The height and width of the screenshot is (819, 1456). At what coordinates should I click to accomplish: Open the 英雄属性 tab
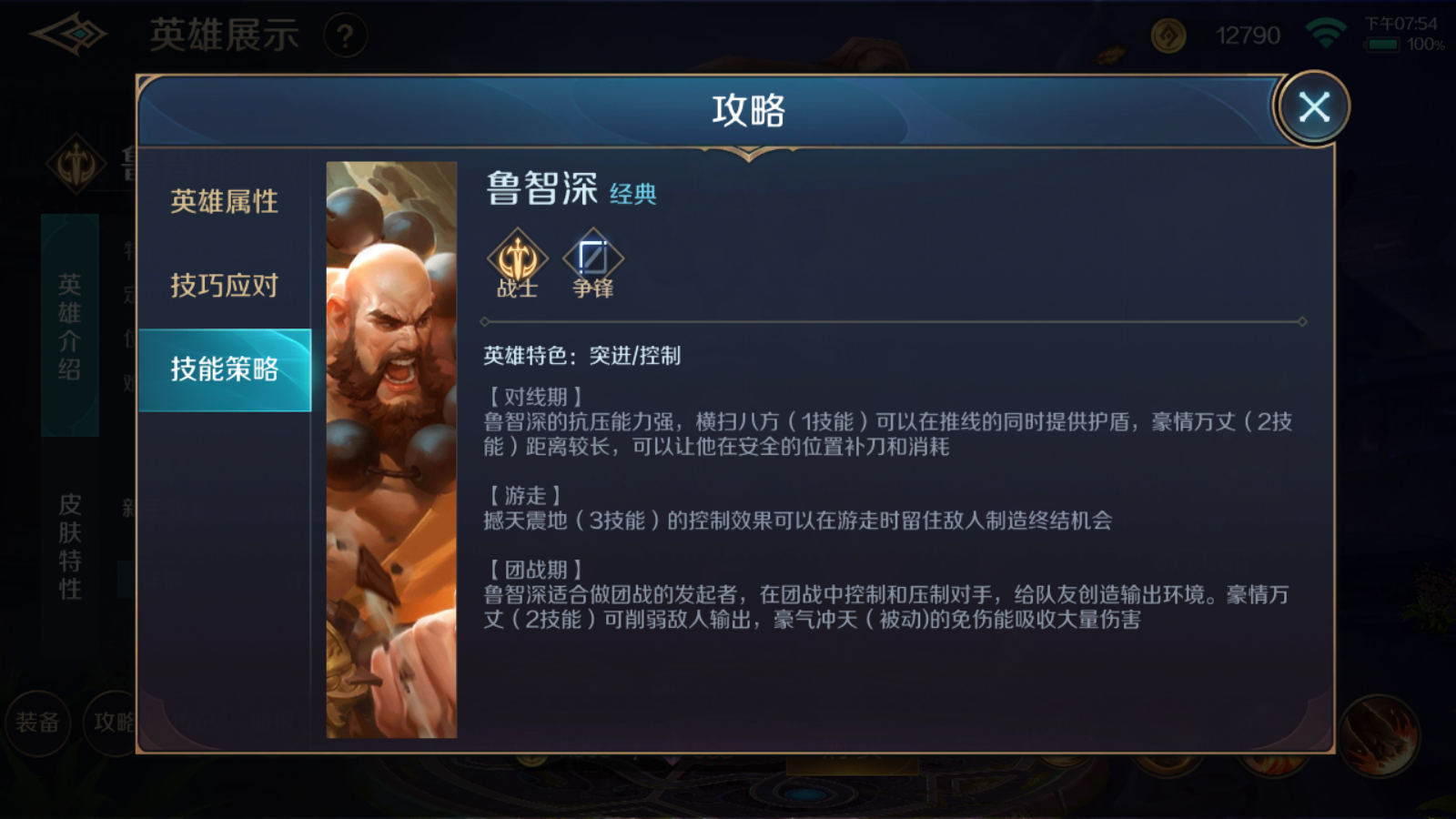tap(224, 201)
